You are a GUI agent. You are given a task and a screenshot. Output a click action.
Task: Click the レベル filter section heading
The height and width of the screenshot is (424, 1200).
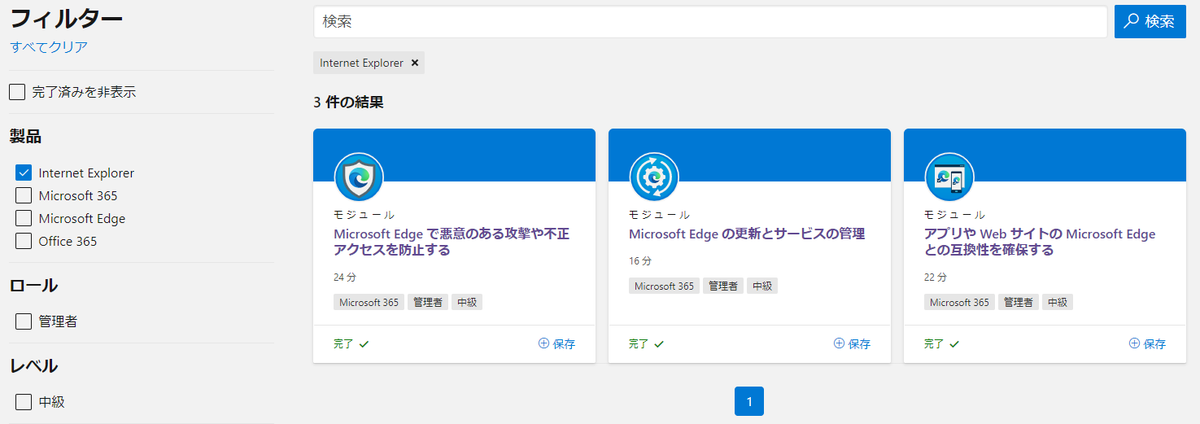coord(33,366)
